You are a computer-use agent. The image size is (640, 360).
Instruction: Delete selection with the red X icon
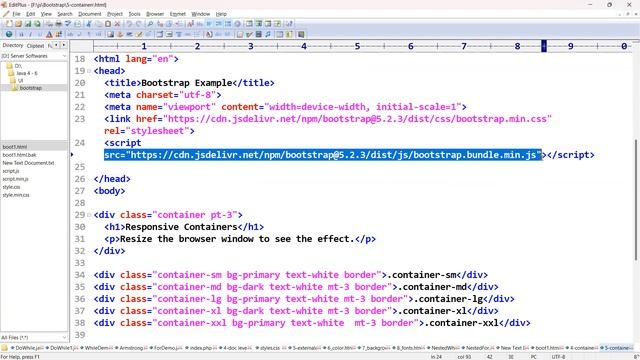pos(117,24)
